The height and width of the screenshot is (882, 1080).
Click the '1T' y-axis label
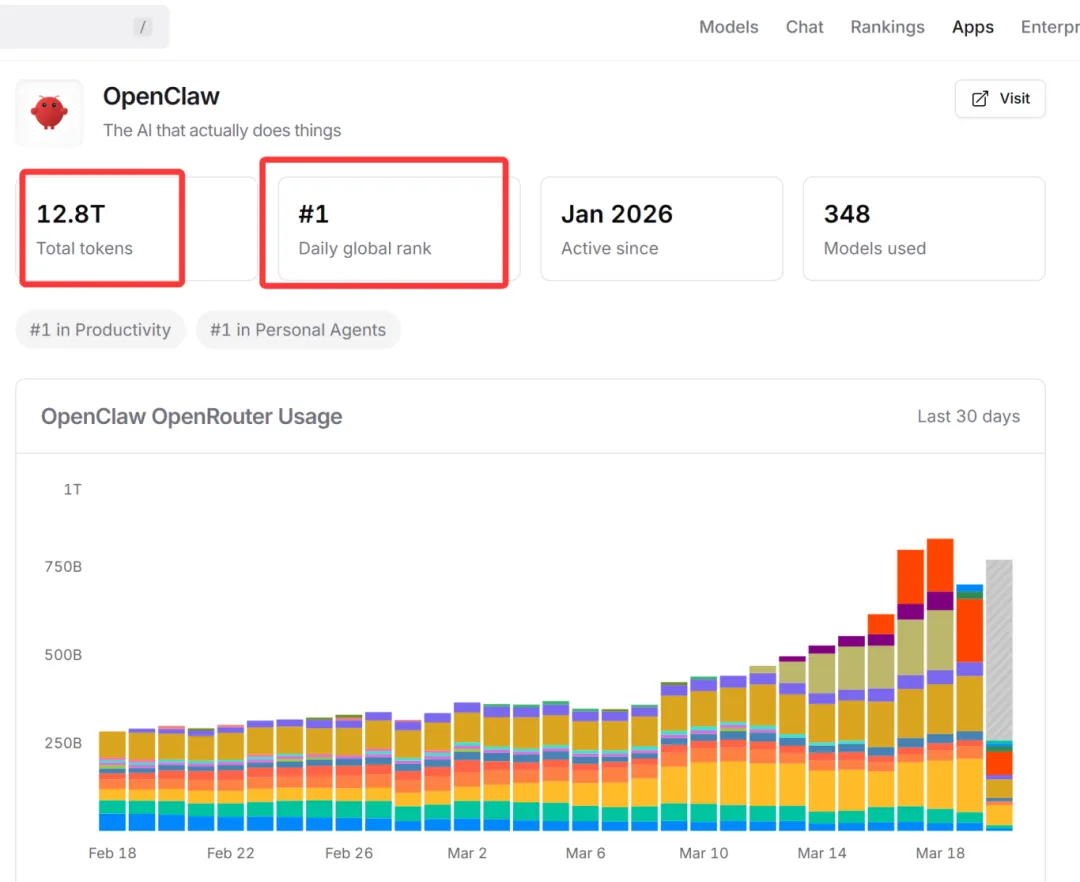[x=72, y=490]
